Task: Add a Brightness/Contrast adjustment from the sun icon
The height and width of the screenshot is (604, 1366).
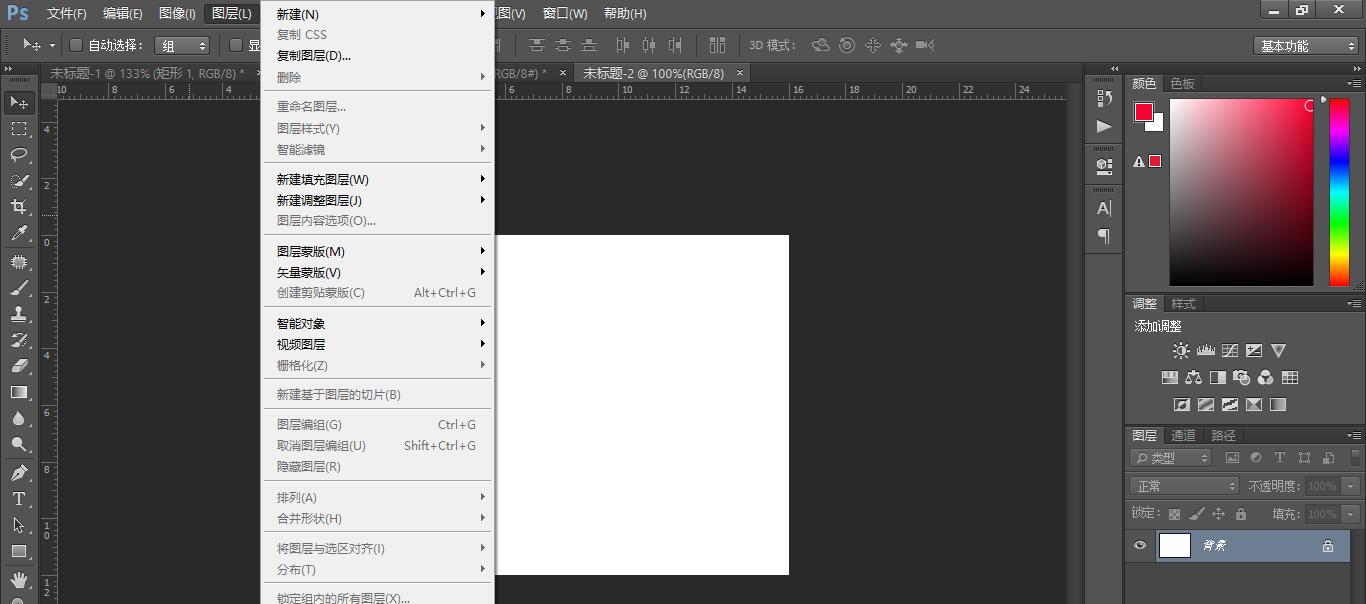Action: tap(1181, 351)
